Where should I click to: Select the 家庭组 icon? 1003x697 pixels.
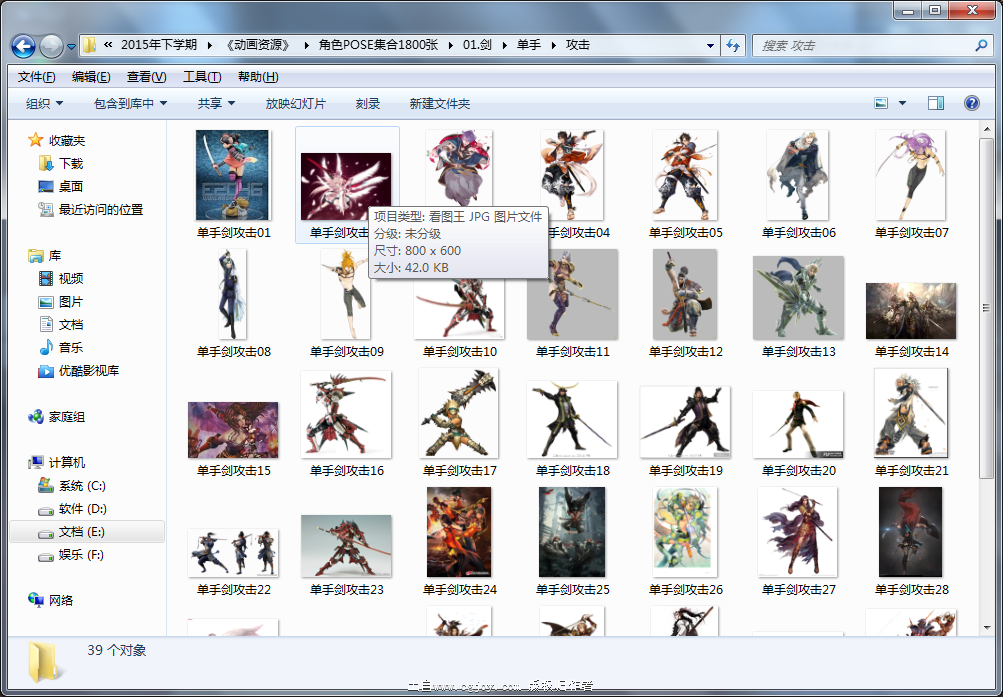click(x=36, y=417)
